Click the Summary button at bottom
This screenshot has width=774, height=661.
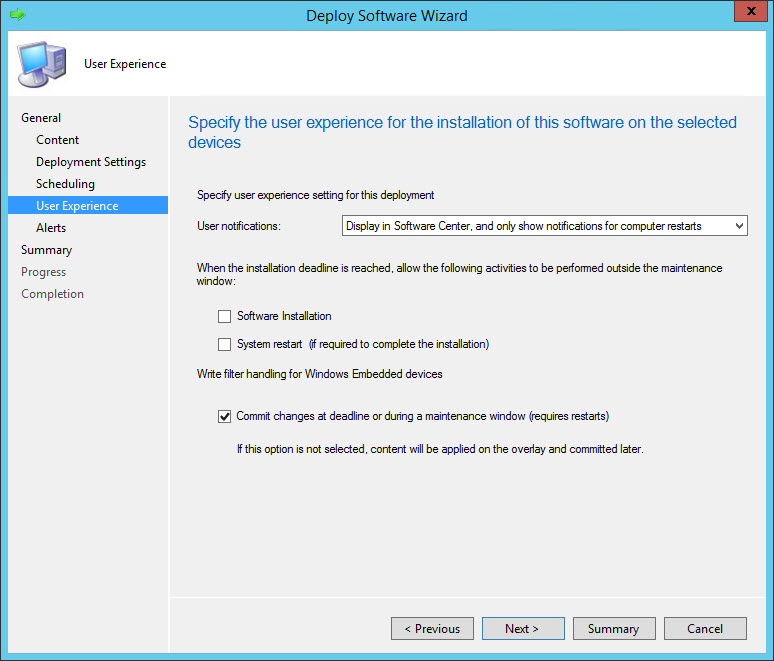click(x=613, y=629)
